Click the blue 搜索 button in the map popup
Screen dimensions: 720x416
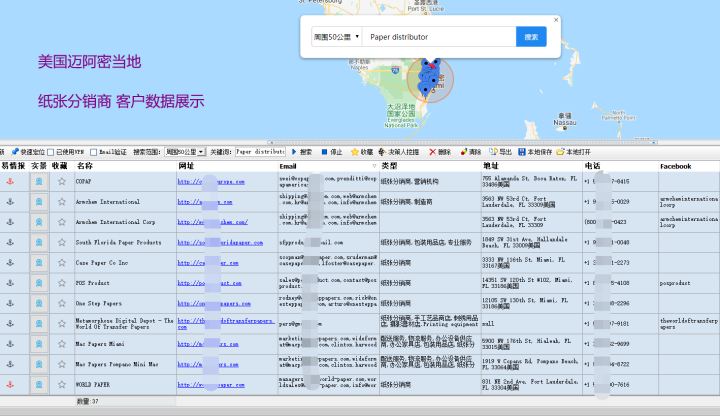click(531, 37)
